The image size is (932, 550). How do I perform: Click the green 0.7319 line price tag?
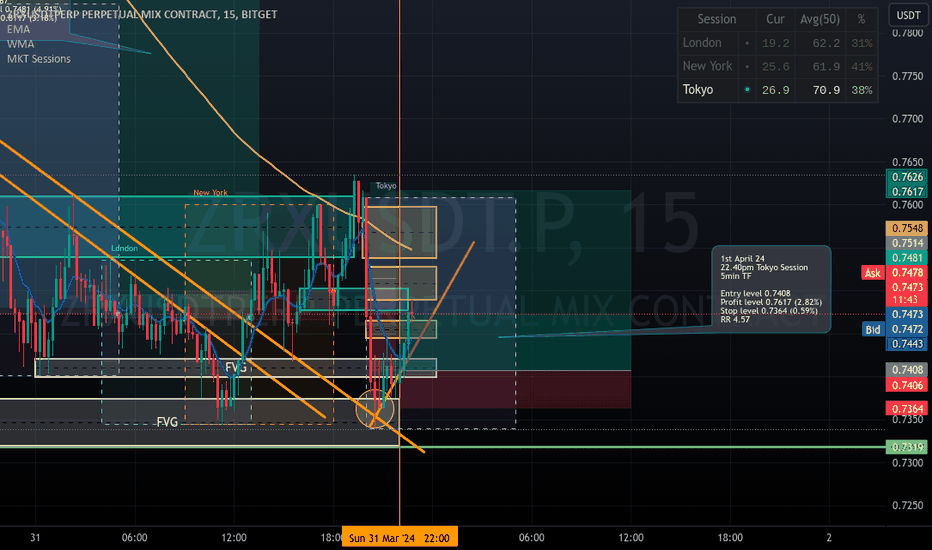pos(907,447)
